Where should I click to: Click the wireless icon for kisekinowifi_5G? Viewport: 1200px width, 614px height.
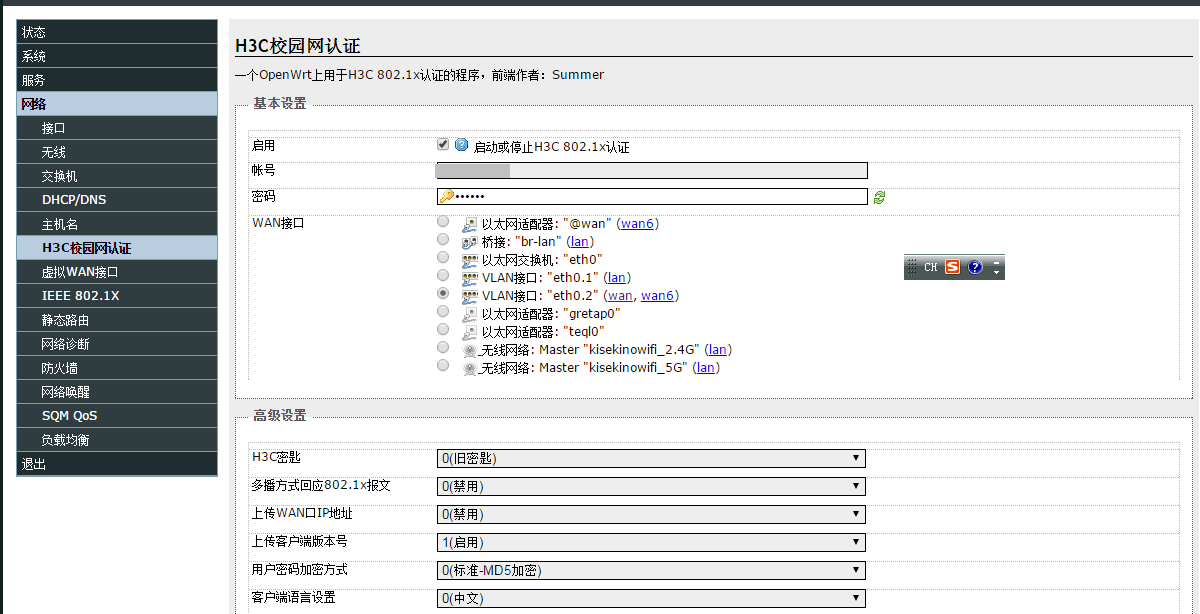click(x=470, y=368)
